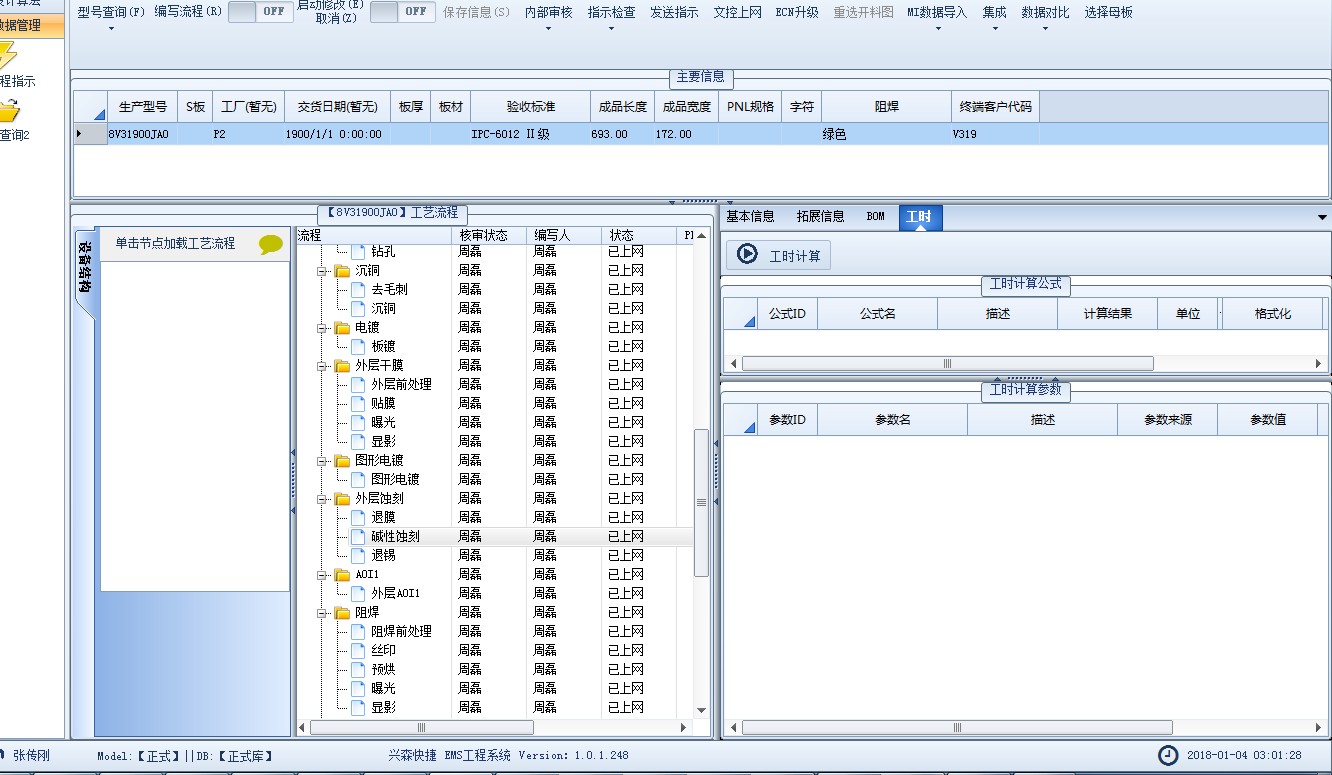Click the document icon next to 丝印
1332x775 pixels.
[358, 651]
